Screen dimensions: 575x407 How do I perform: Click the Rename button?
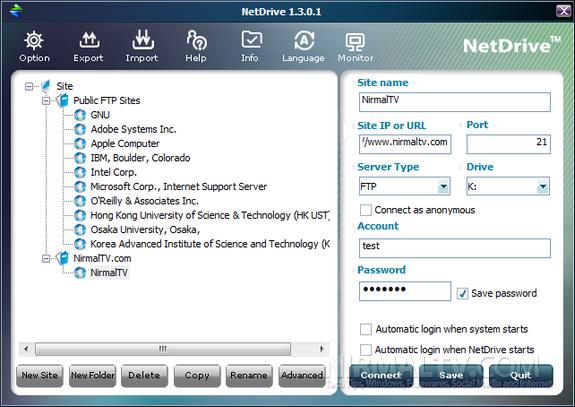[249, 375]
